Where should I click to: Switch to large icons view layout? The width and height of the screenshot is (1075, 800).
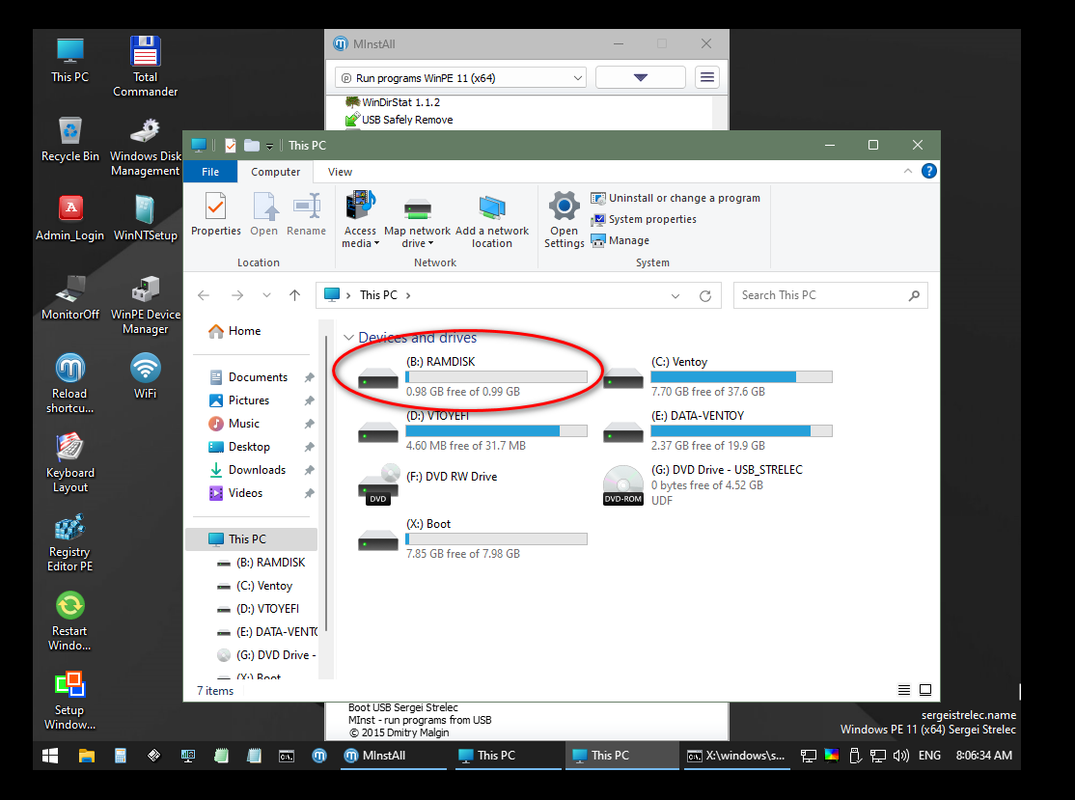(926, 690)
